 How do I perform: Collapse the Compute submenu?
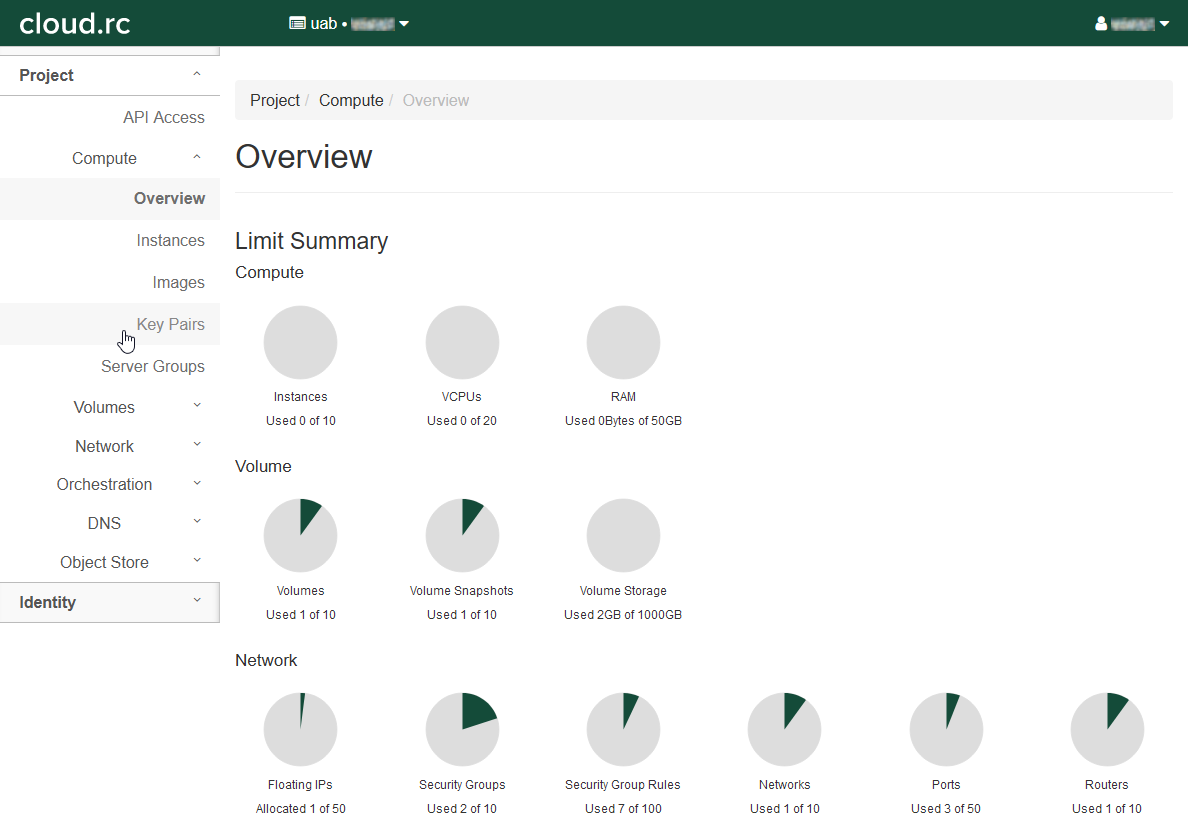click(105, 159)
